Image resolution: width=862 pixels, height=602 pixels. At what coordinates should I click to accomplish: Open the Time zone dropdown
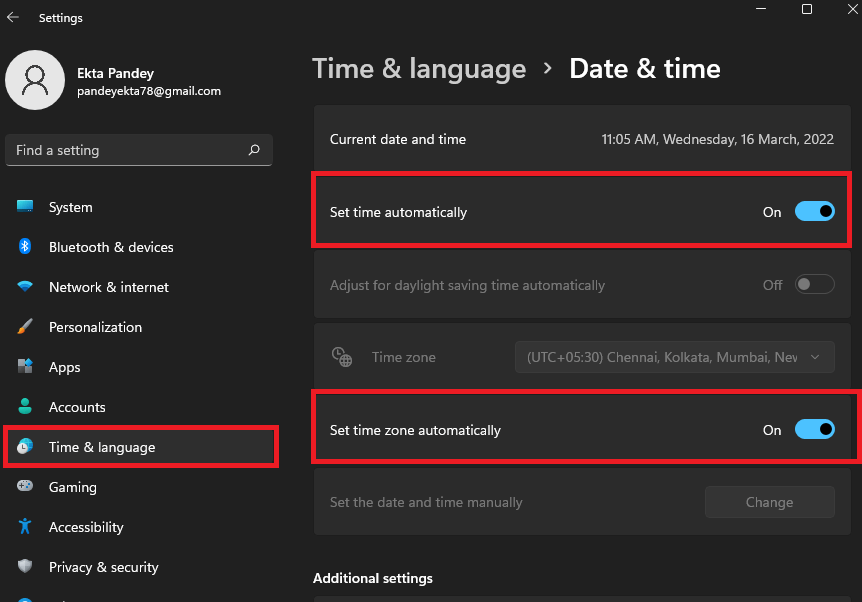[x=674, y=357]
